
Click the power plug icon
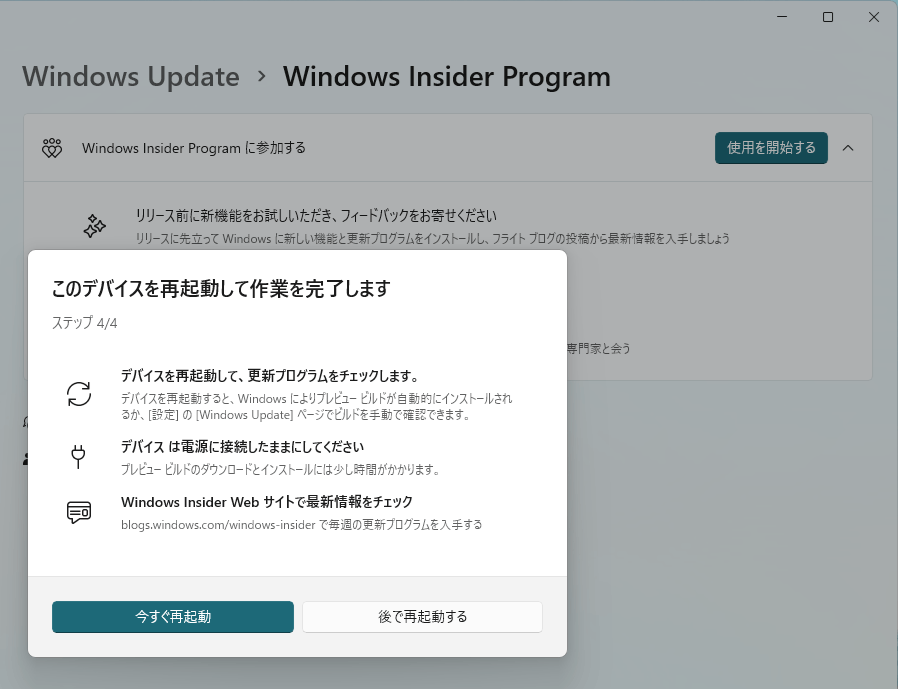tap(78, 456)
